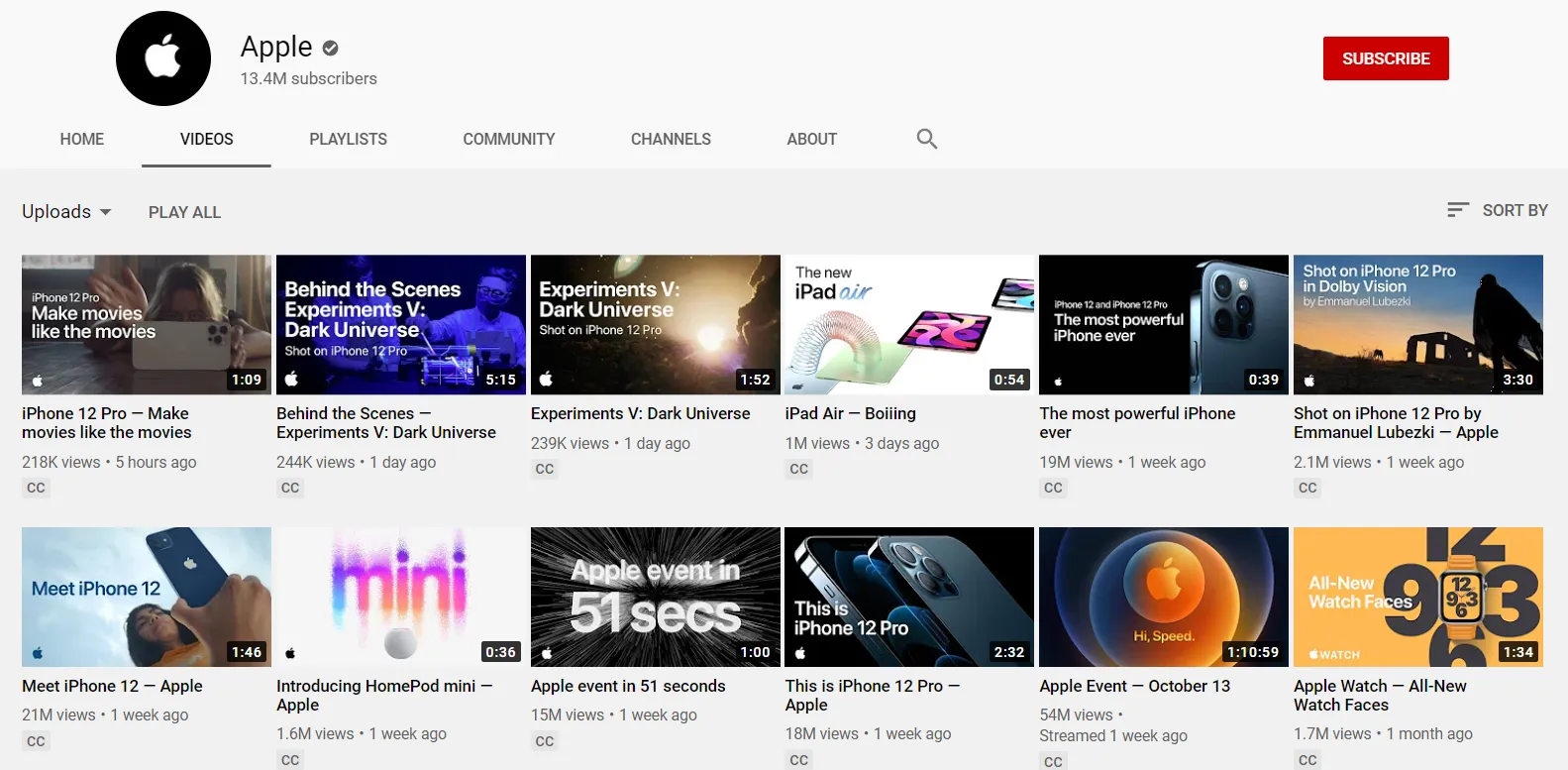Click the 13.4M subscribers text
This screenshot has width=1568, height=770.
309,78
